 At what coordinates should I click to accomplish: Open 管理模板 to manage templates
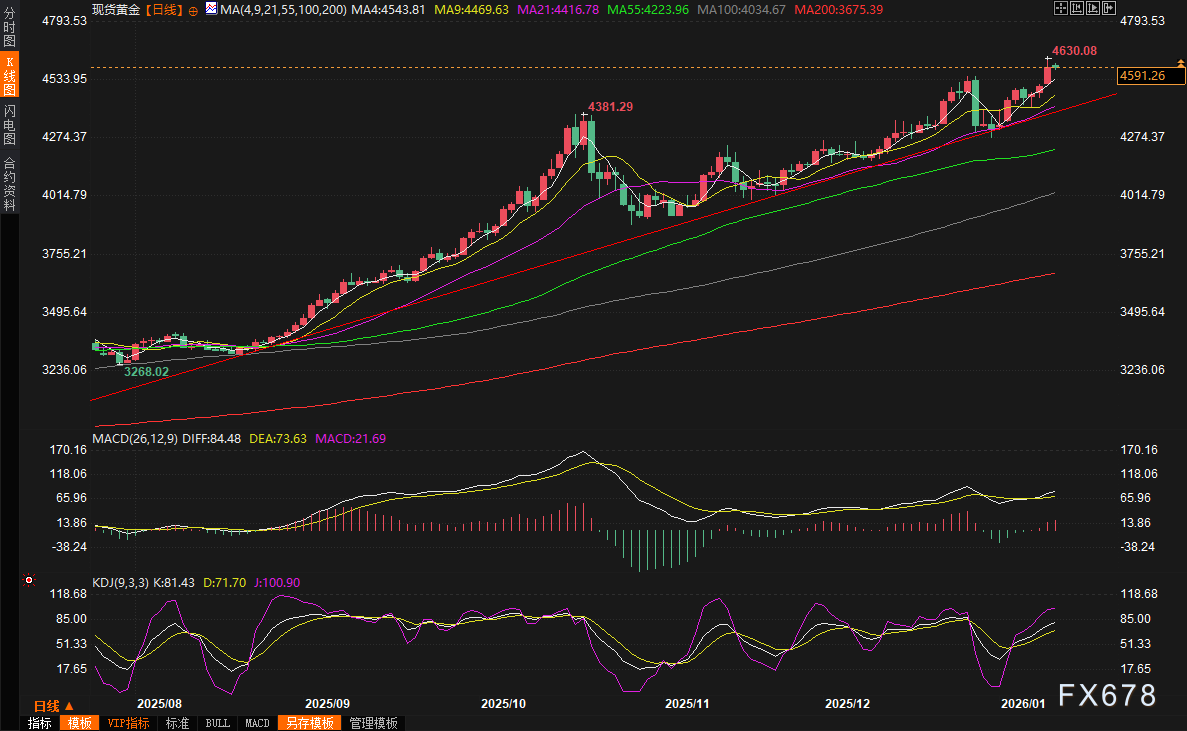373,723
